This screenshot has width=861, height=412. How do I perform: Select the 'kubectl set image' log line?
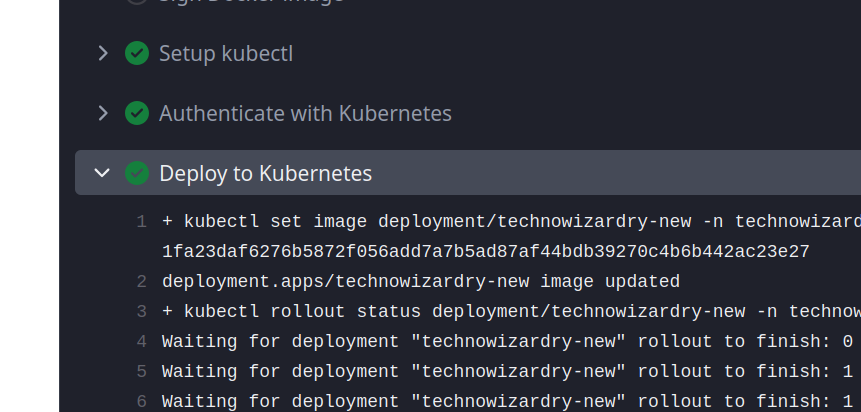[511, 222]
